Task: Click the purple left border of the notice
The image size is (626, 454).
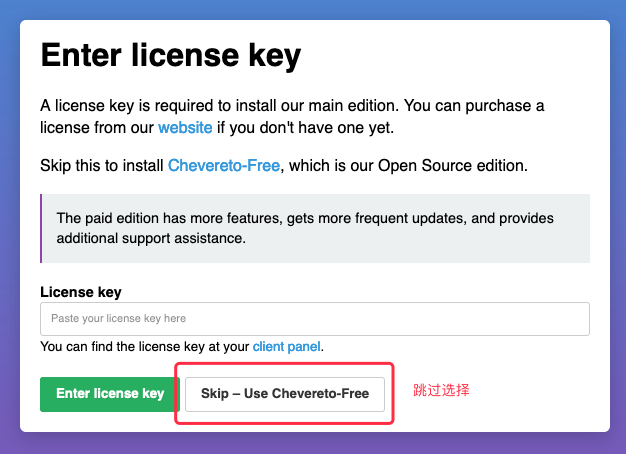Action: tap(42, 229)
